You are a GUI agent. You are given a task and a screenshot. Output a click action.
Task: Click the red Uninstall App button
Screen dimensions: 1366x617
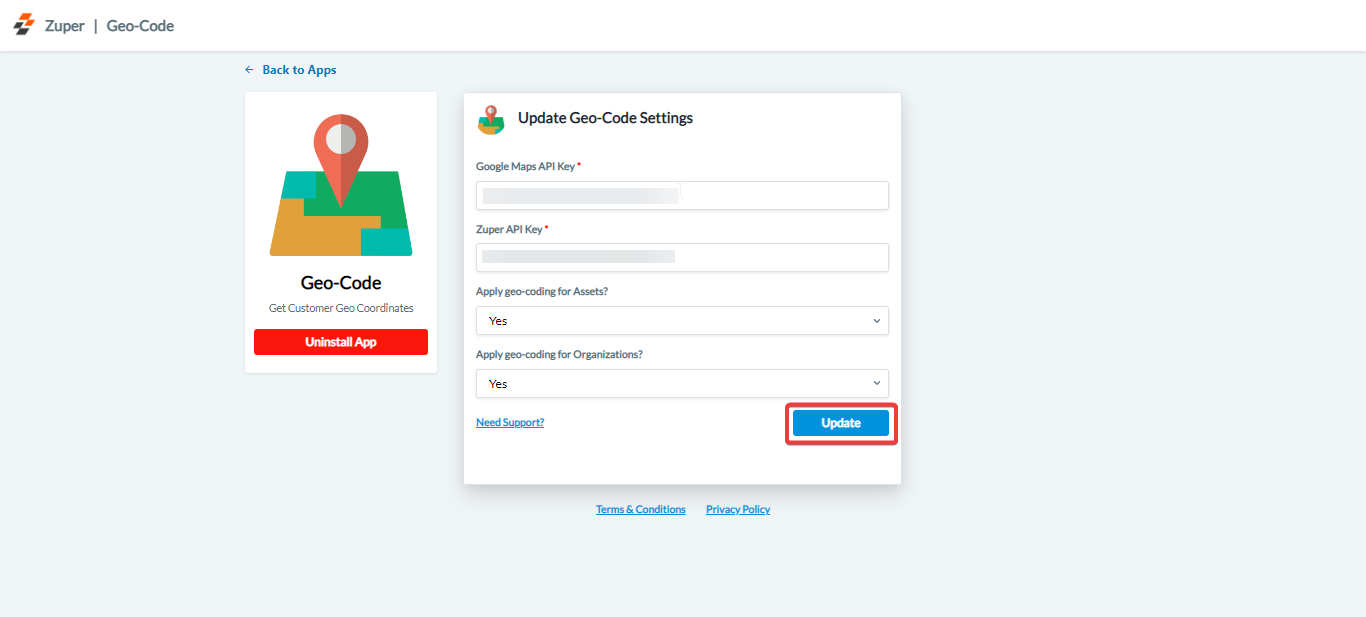pyautogui.click(x=341, y=342)
